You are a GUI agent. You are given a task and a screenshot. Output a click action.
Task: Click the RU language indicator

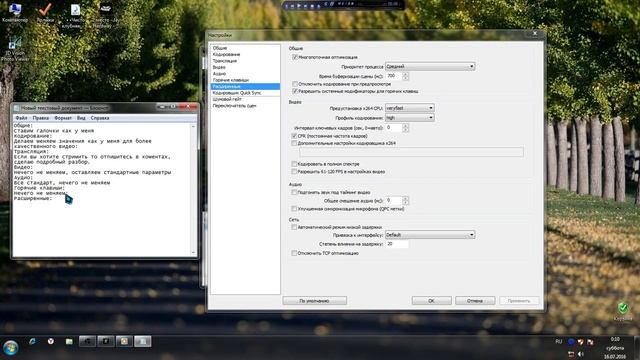tap(559, 342)
